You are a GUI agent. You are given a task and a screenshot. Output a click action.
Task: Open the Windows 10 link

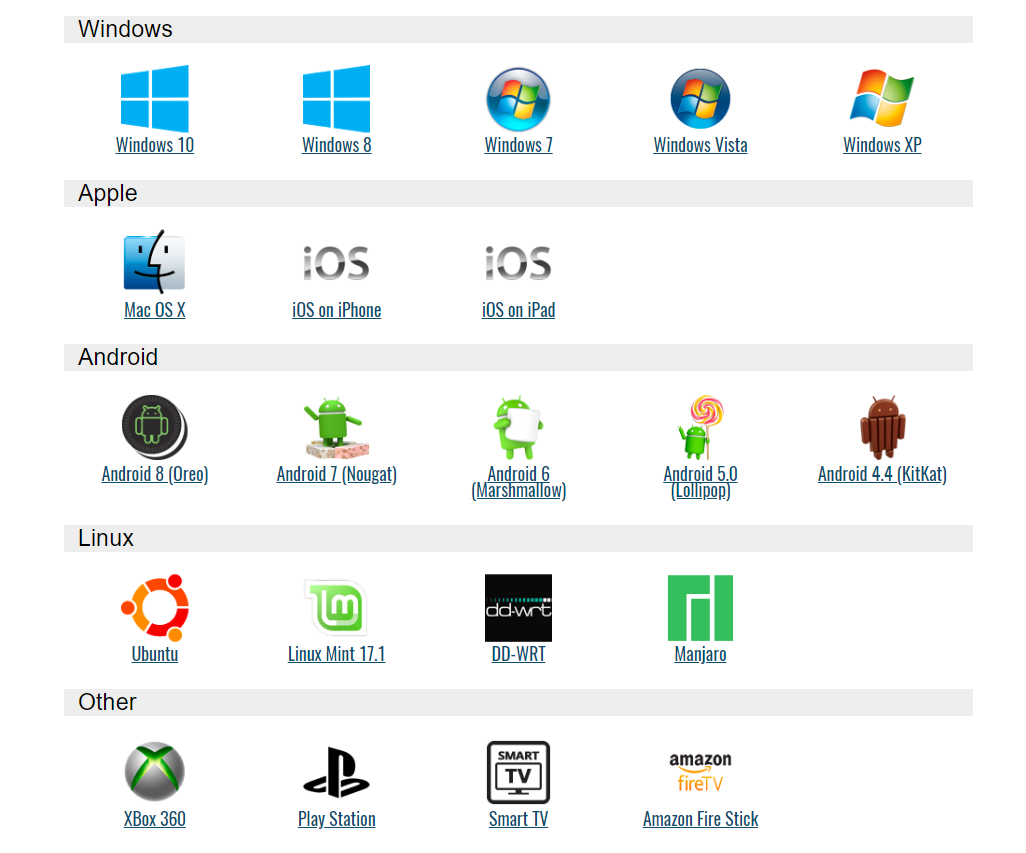point(154,145)
